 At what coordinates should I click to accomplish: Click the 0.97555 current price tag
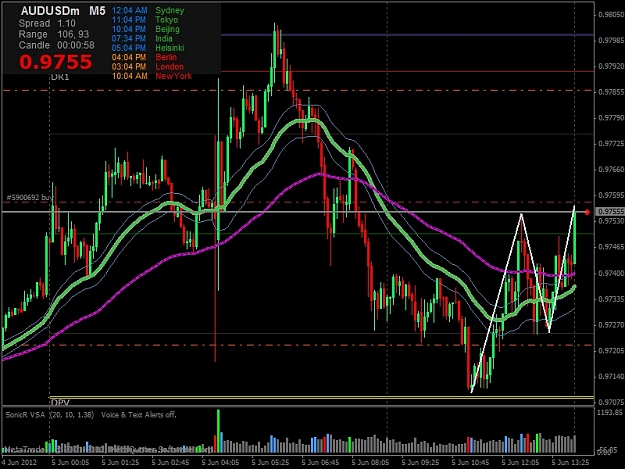(x=610, y=212)
